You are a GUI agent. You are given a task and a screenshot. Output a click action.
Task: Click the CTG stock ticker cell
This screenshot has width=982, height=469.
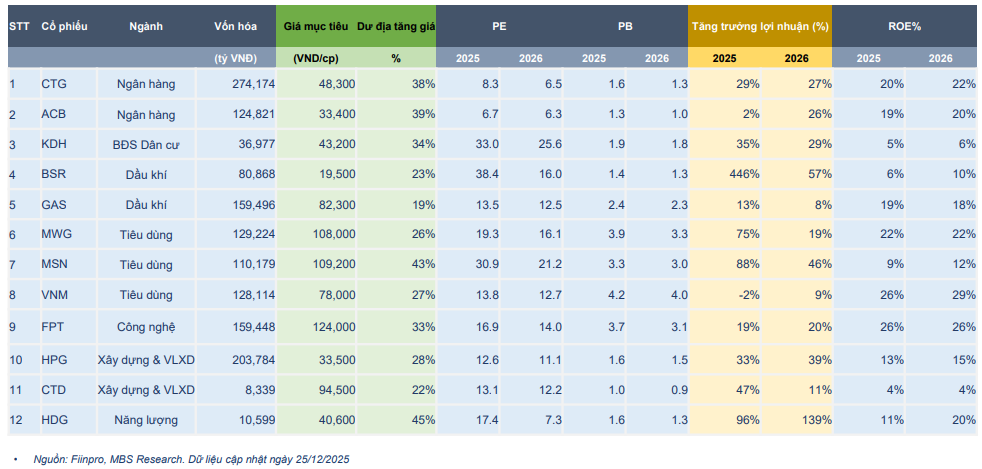pos(53,84)
